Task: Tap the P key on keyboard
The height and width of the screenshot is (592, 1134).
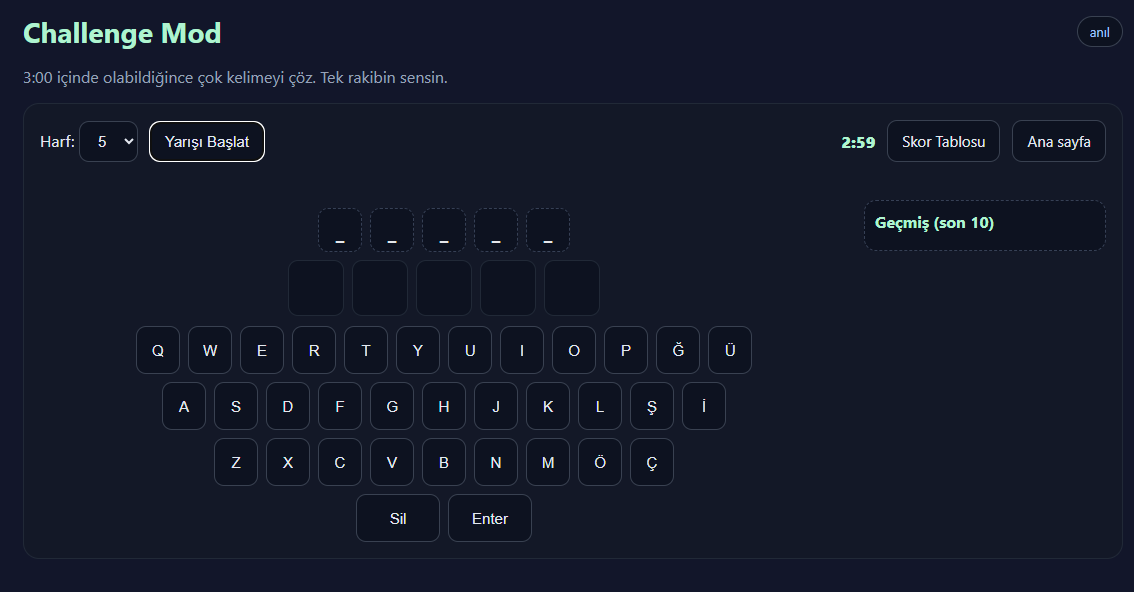Action: (x=626, y=351)
